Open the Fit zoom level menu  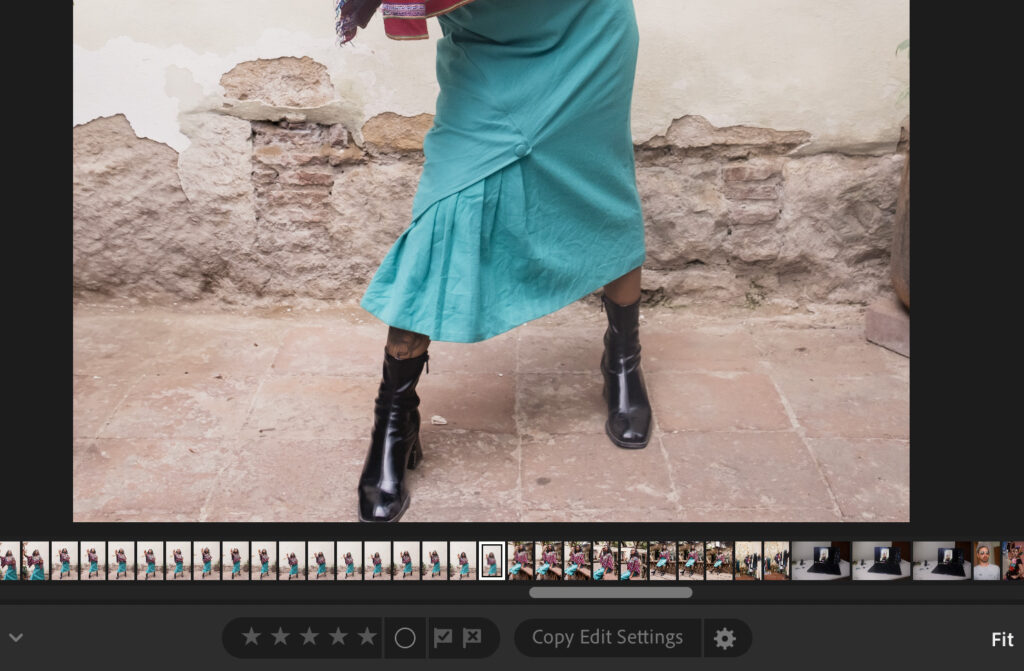1002,639
